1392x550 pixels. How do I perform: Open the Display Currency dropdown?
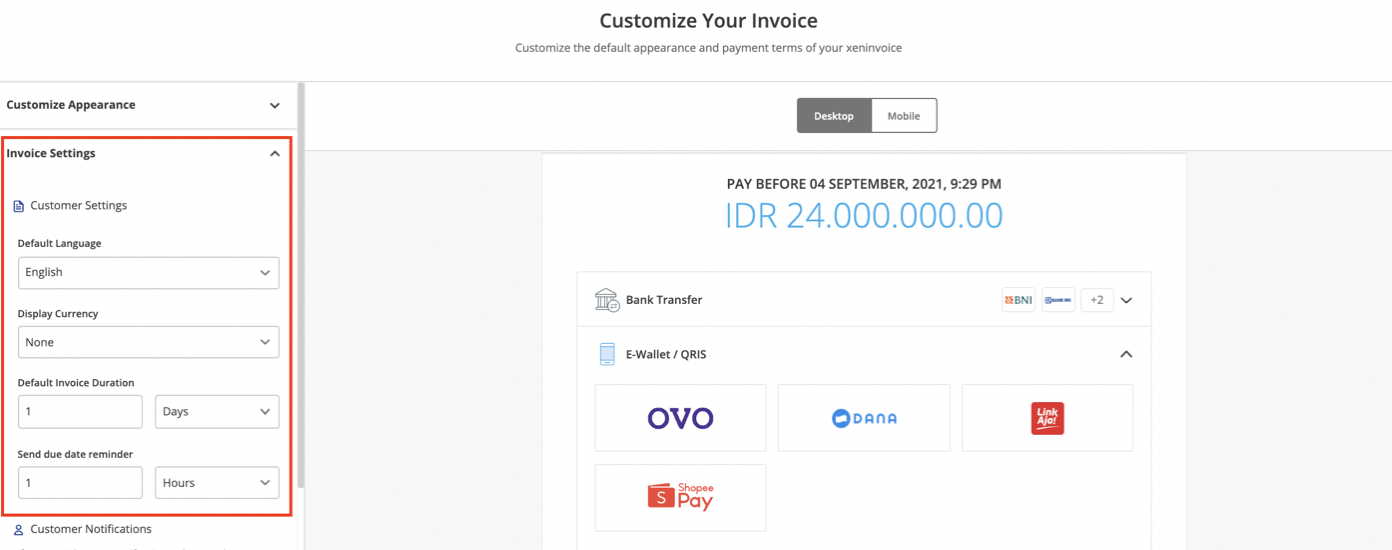148,342
